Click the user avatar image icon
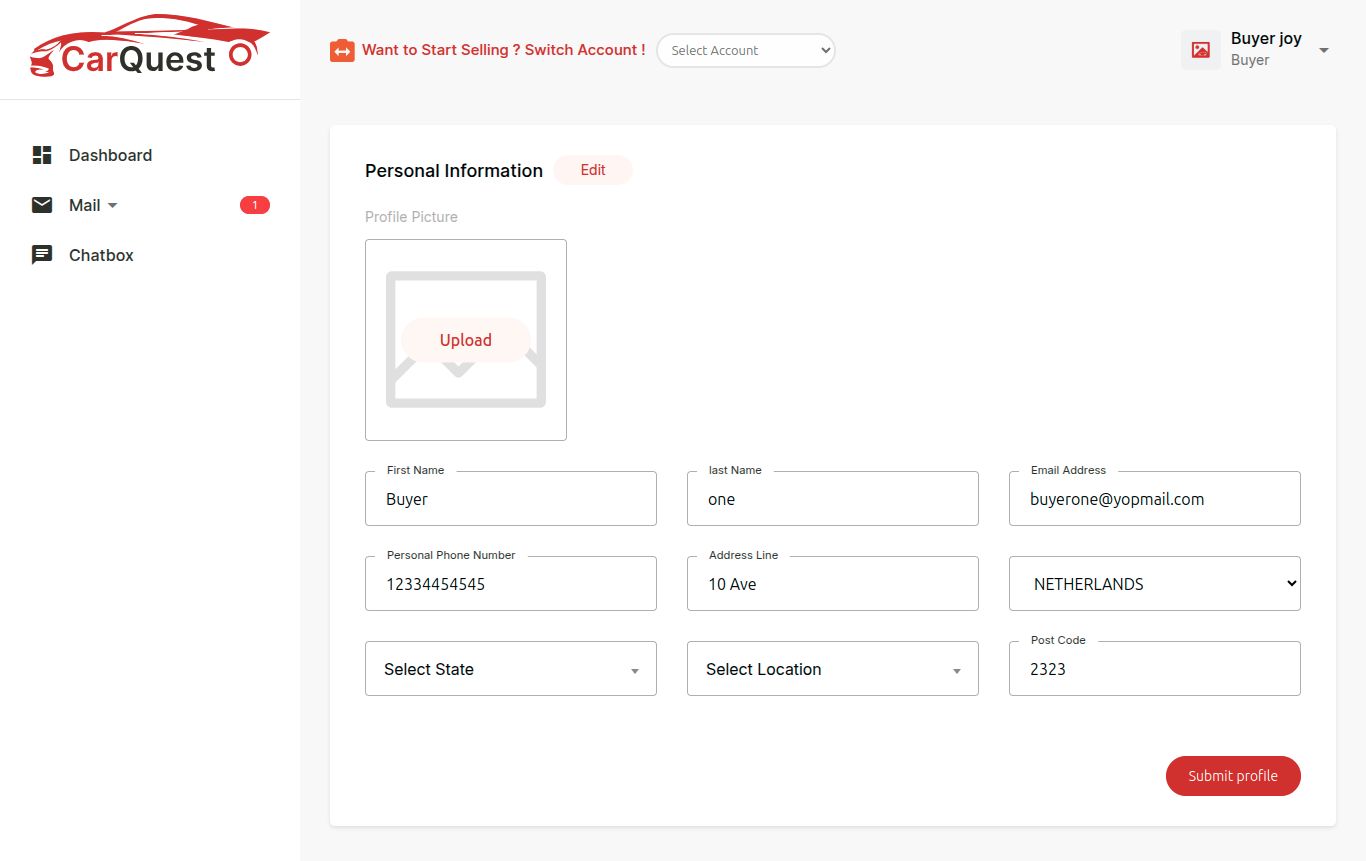 point(1200,50)
